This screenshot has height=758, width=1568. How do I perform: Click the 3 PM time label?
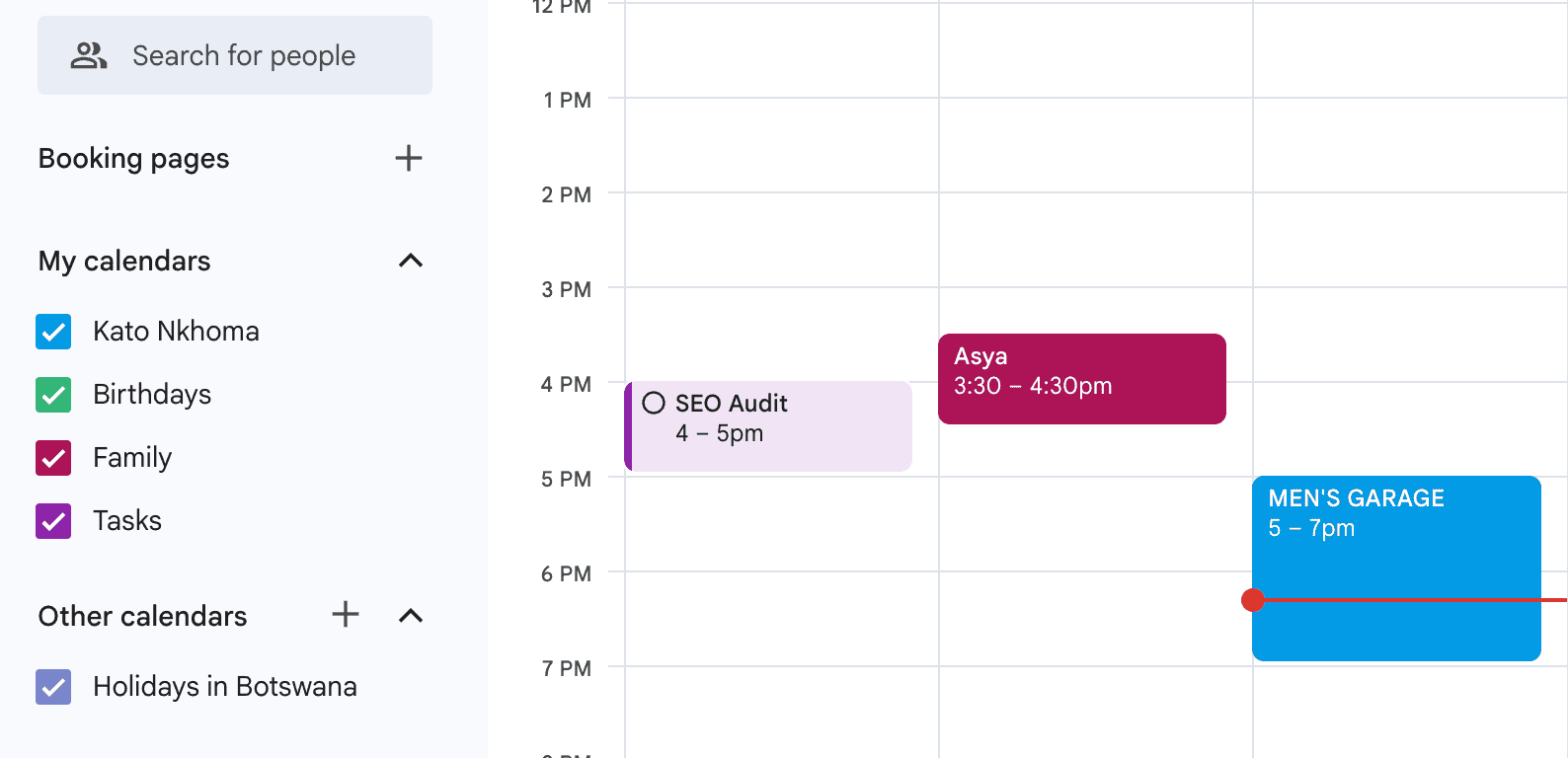coord(566,289)
